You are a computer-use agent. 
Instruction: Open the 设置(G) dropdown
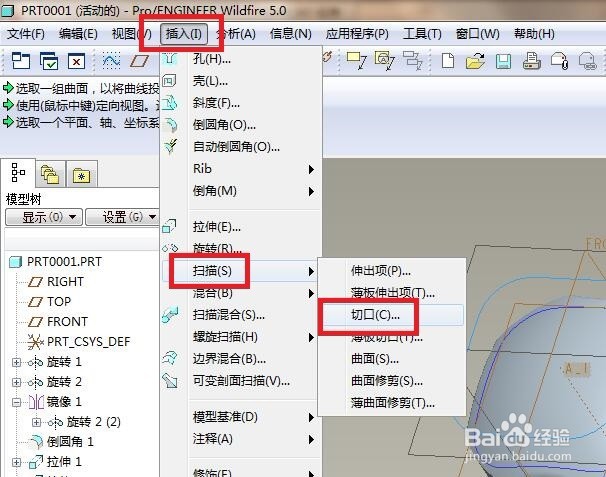click(x=123, y=217)
